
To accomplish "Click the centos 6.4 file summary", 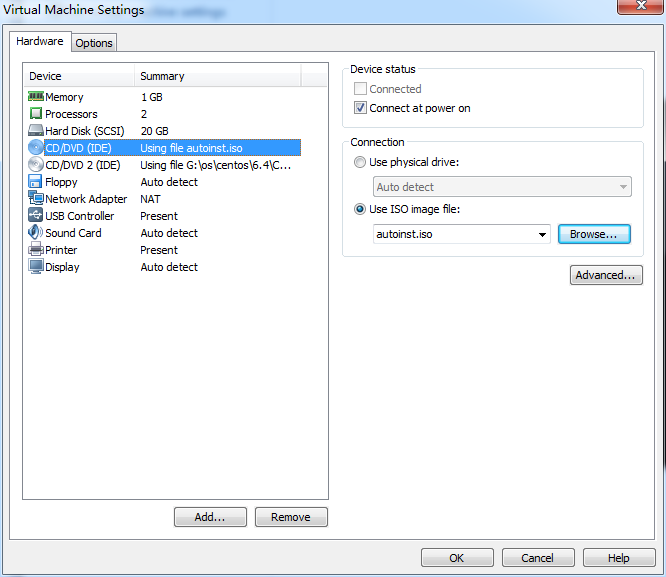I will click(x=216, y=165).
